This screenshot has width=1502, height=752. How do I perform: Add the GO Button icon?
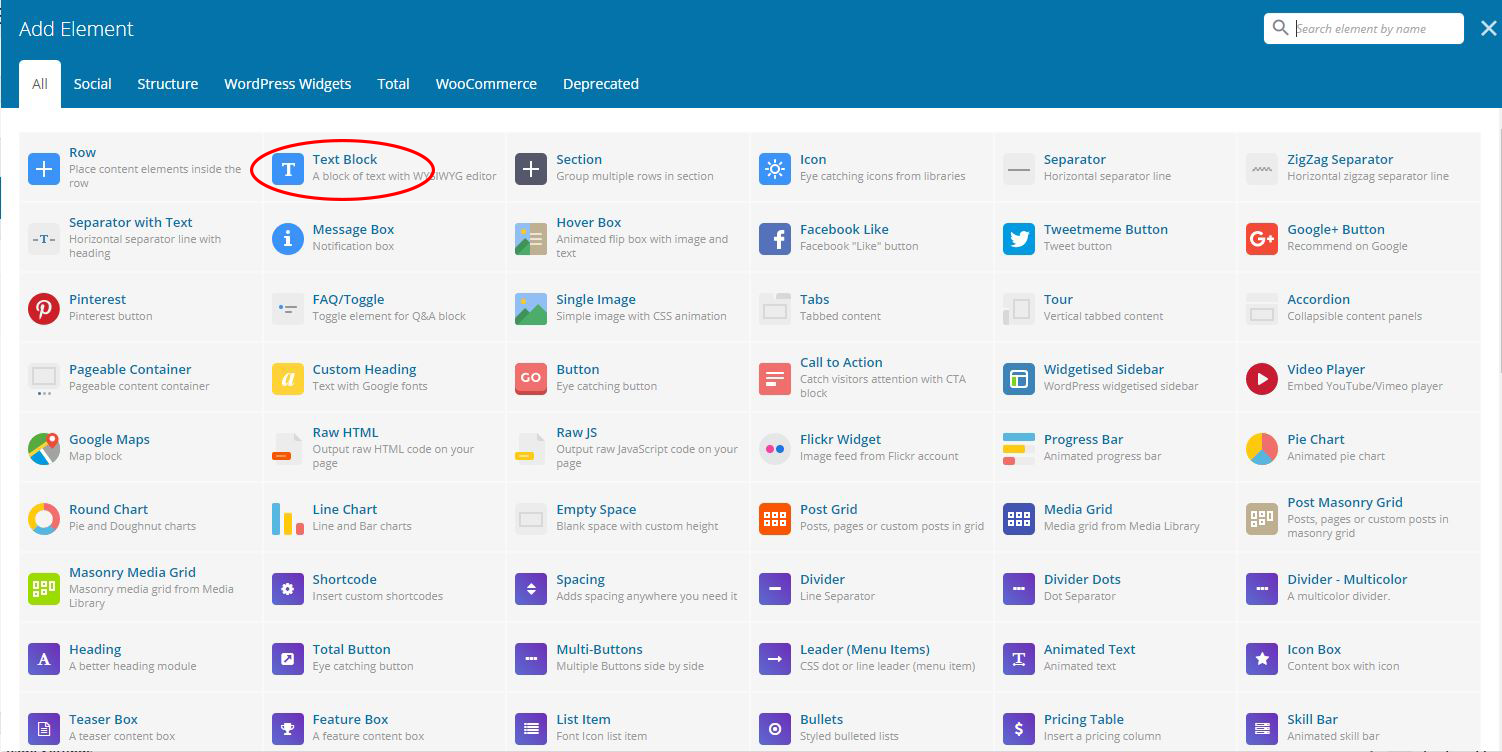[x=531, y=379]
